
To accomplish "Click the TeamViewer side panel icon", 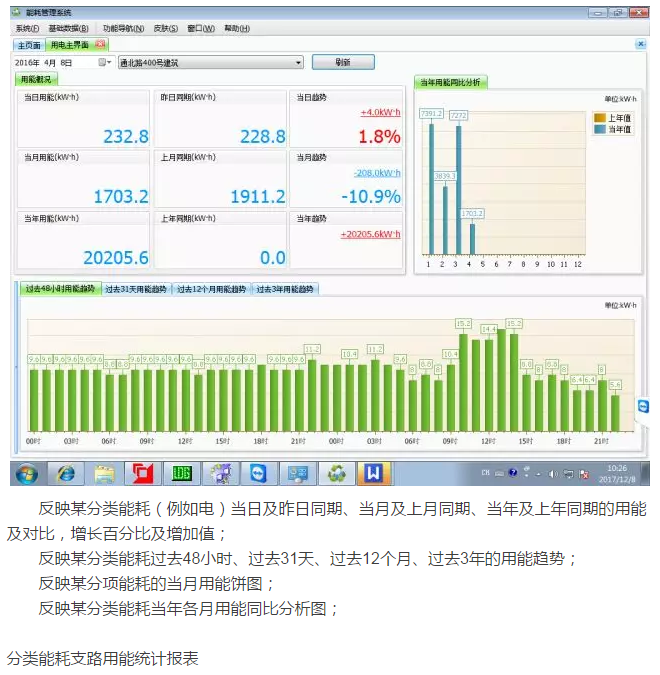I will click(x=643, y=406).
